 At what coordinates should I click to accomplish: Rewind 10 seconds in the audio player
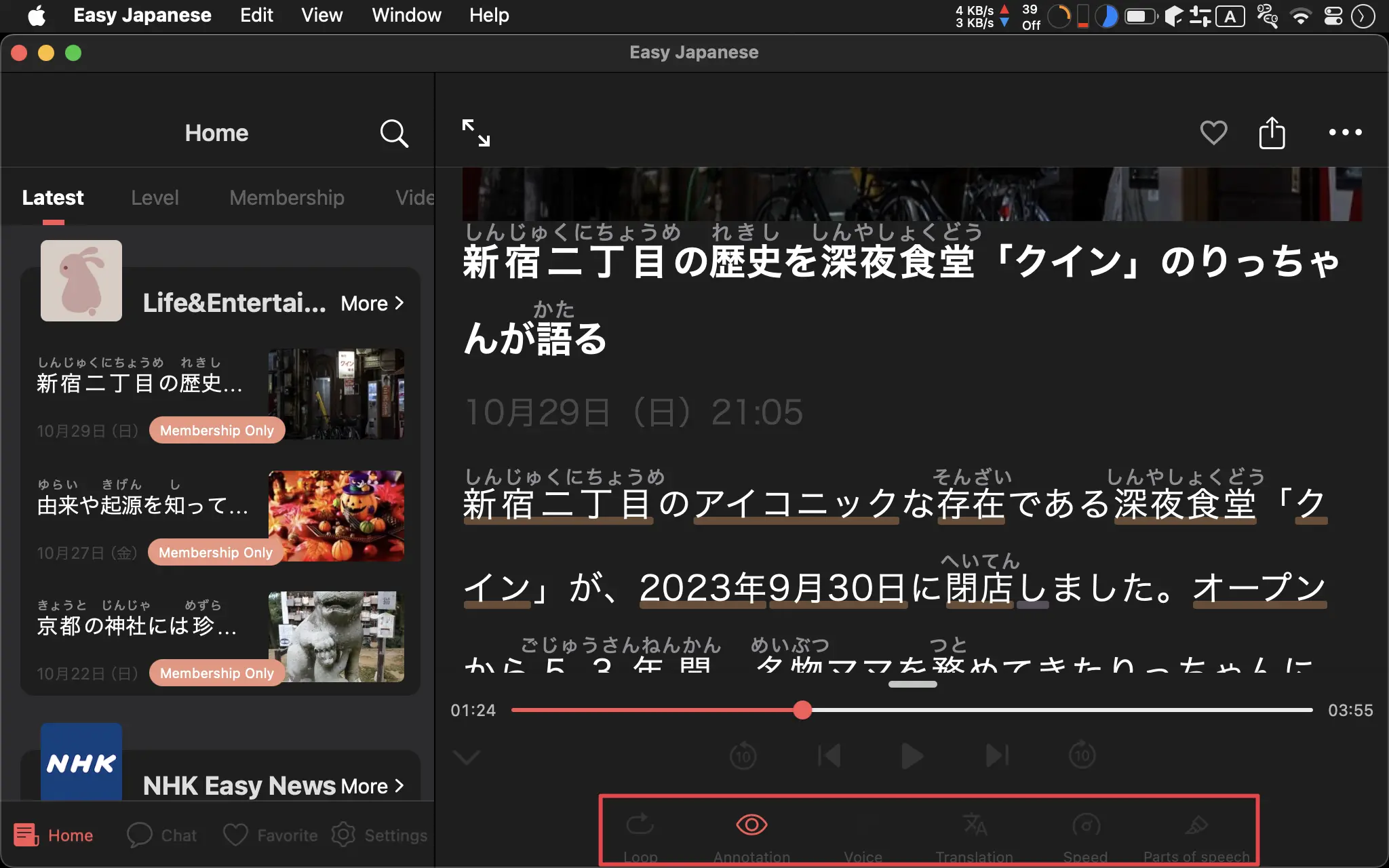pos(743,755)
